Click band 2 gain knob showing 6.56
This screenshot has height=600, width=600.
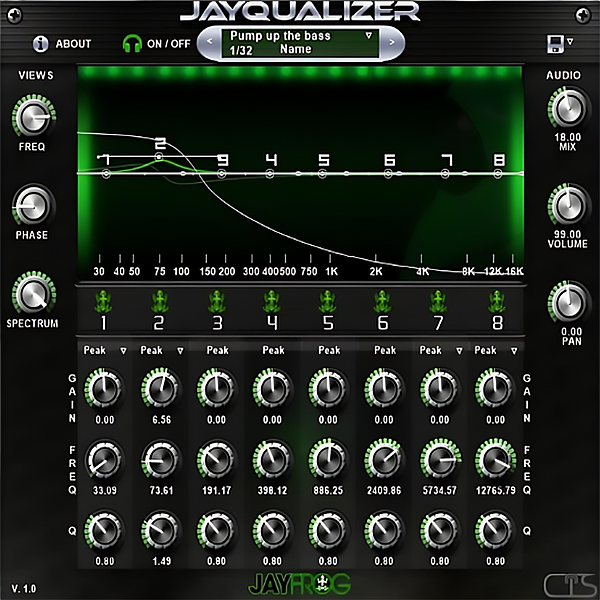[160, 388]
